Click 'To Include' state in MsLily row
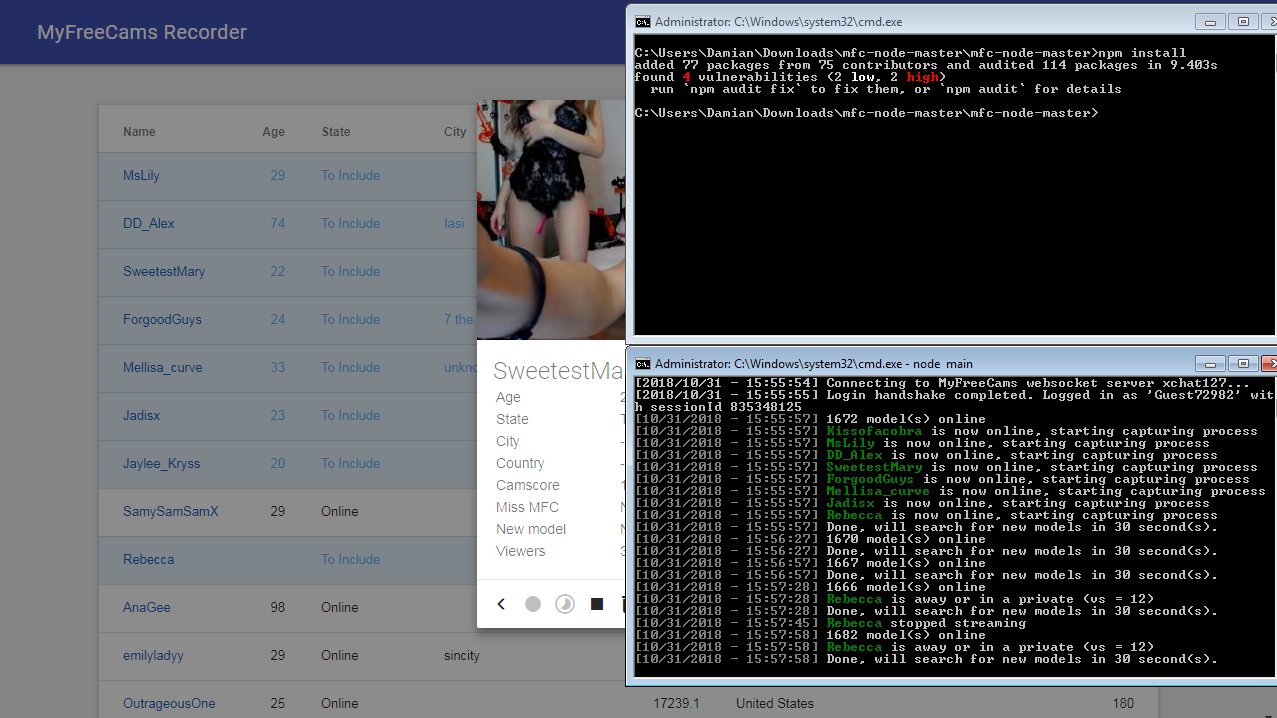 [x=350, y=175]
